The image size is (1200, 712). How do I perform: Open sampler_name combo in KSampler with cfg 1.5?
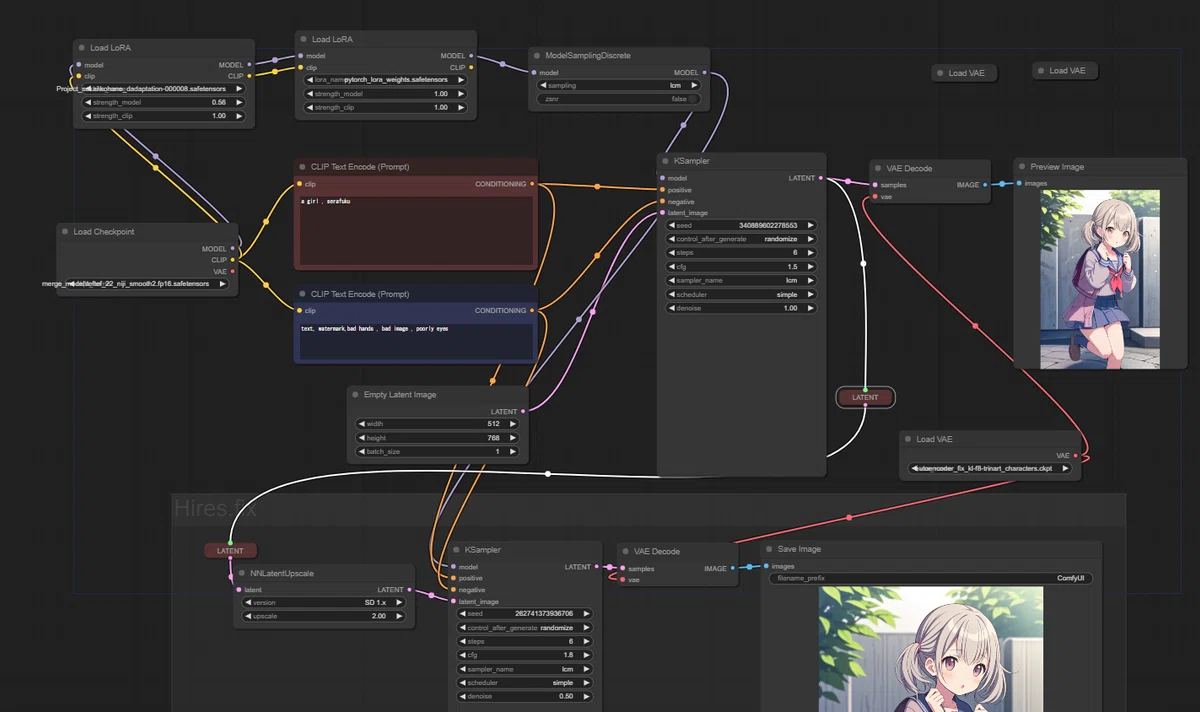pyautogui.click(x=741, y=281)
